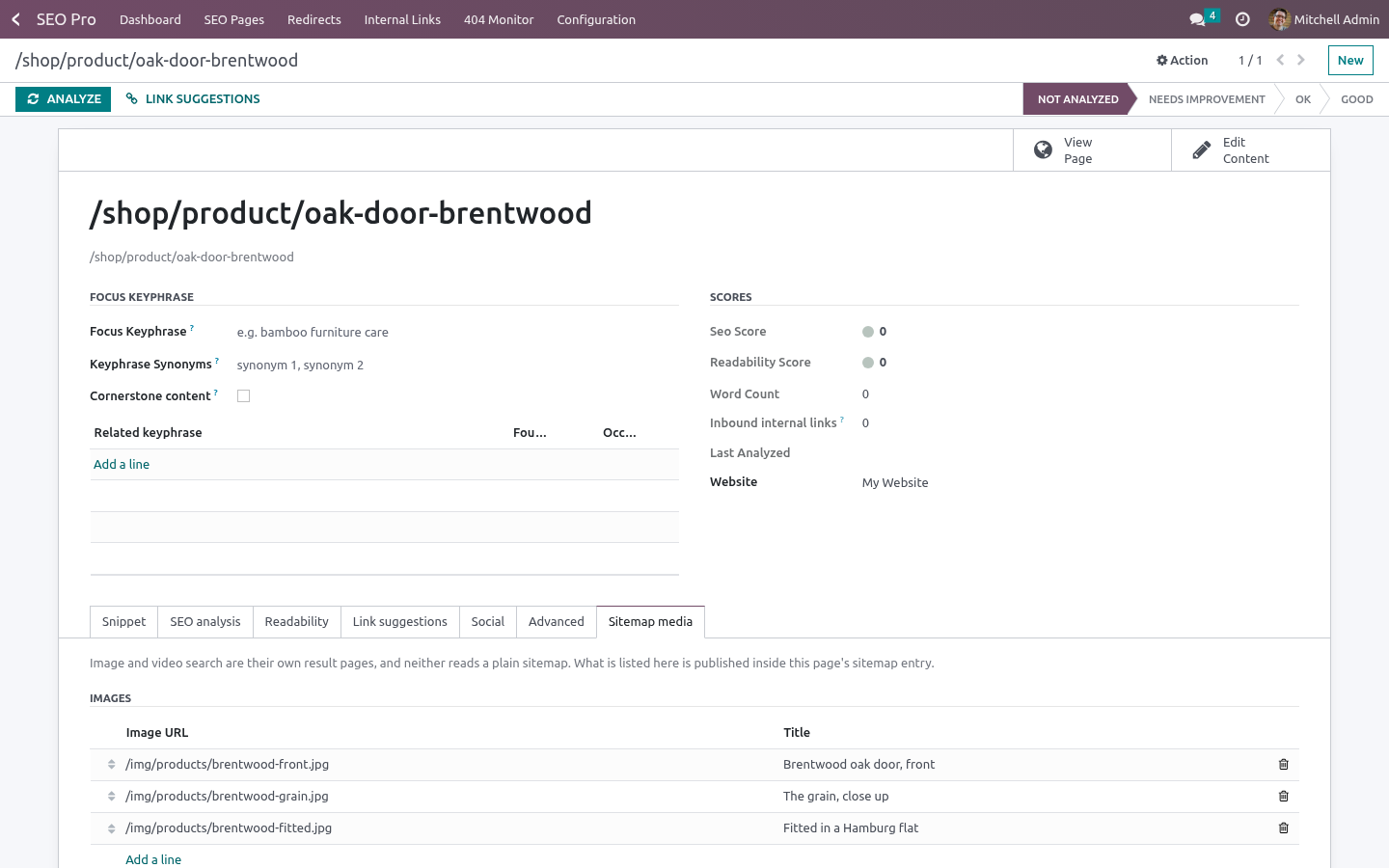The height and width of the screenshot is (868, 1389).
Task: Go back using the arrow beside SEO Pro
Action: point(15,19)
